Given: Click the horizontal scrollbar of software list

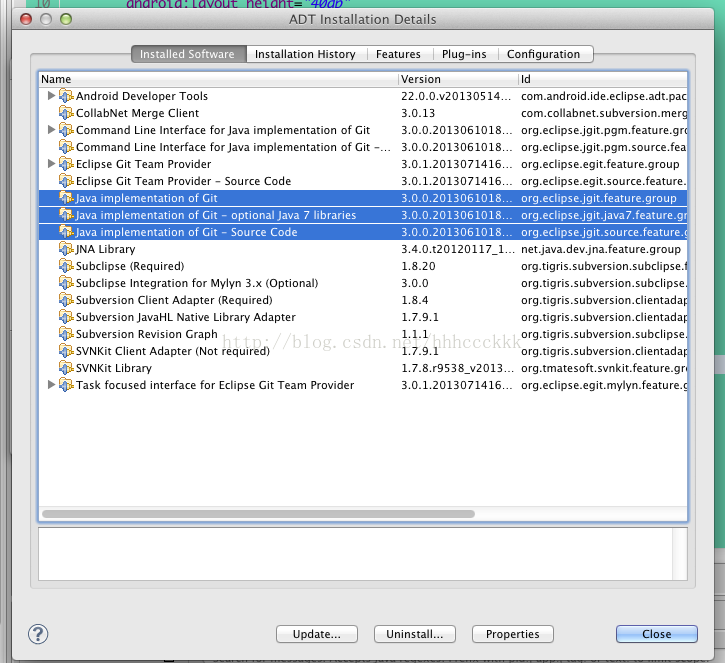Looking at the screenshot, I should coord(258,514).
